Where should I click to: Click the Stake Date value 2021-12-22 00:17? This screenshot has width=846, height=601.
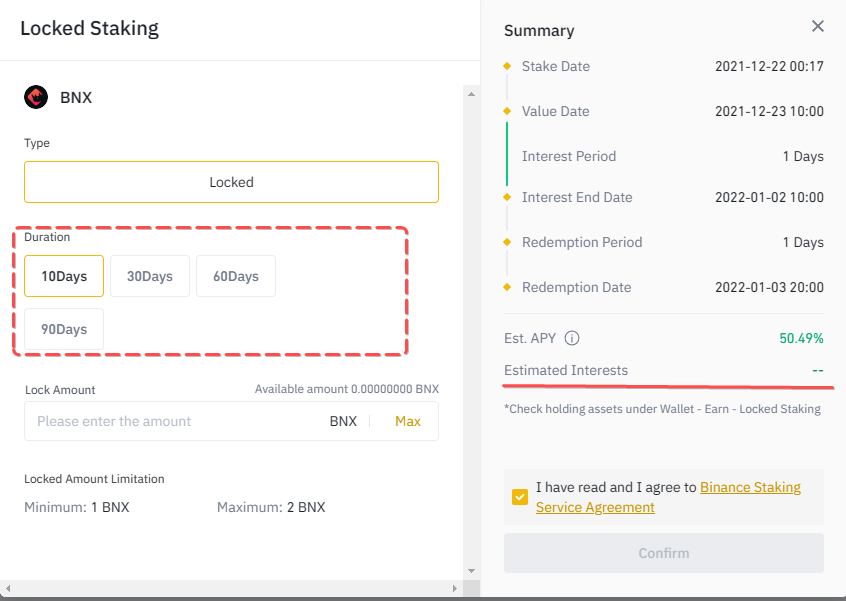769,66
